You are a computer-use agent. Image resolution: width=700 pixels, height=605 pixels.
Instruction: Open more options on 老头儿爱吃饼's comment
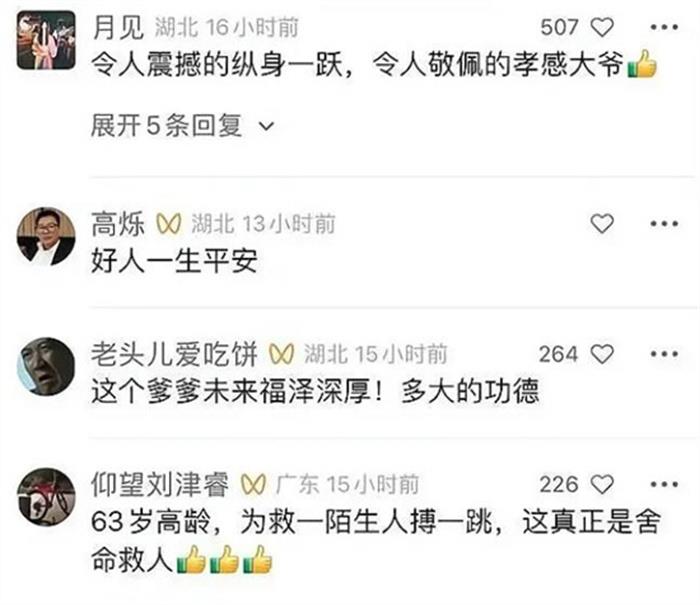pos(664,354)
